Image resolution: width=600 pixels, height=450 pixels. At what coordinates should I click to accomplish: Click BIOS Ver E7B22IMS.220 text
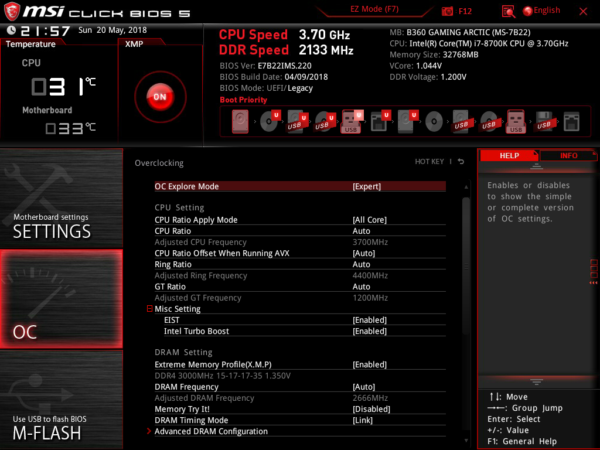(266, 66)
